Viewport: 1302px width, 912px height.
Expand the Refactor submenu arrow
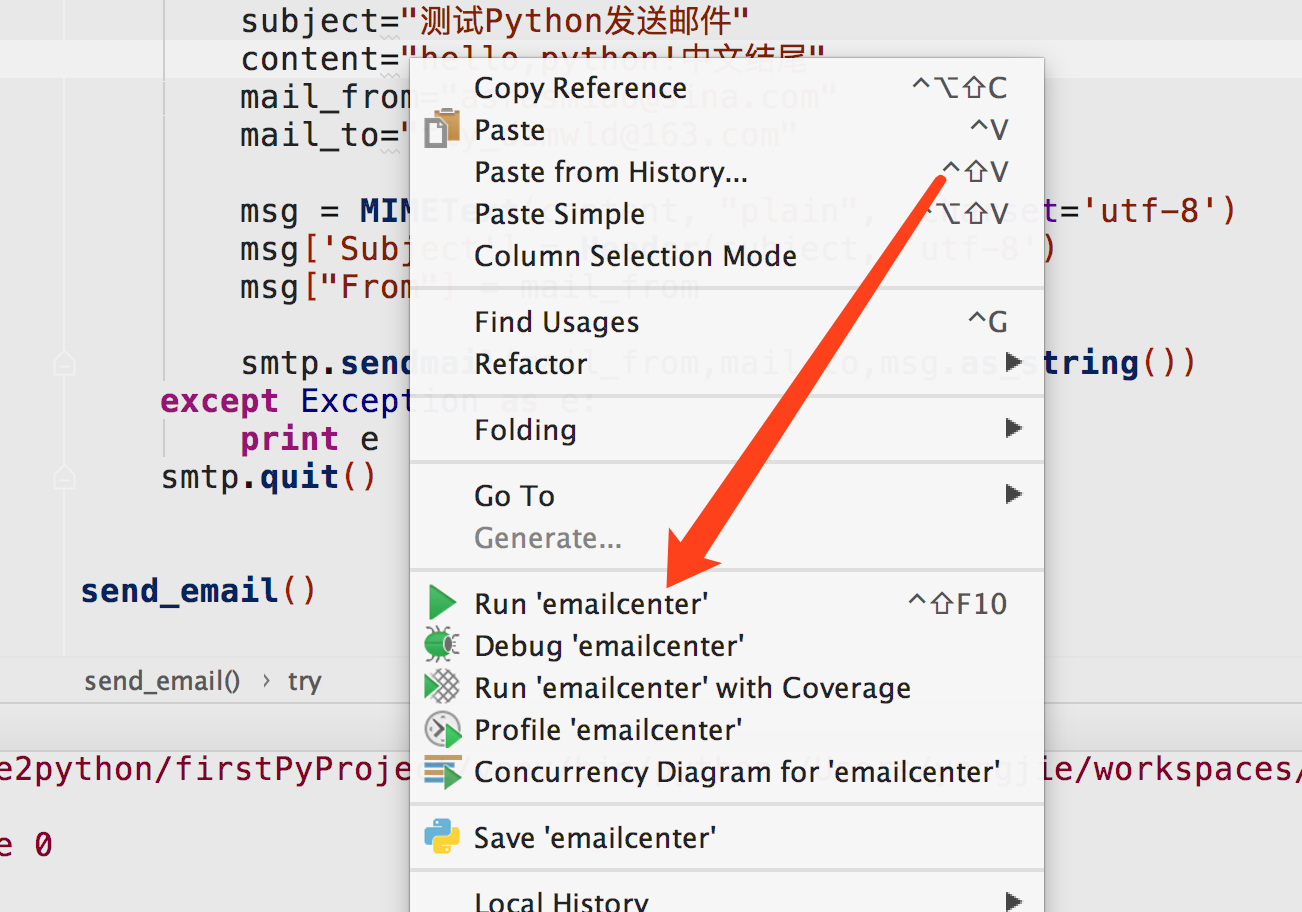tap(1014, 361)
